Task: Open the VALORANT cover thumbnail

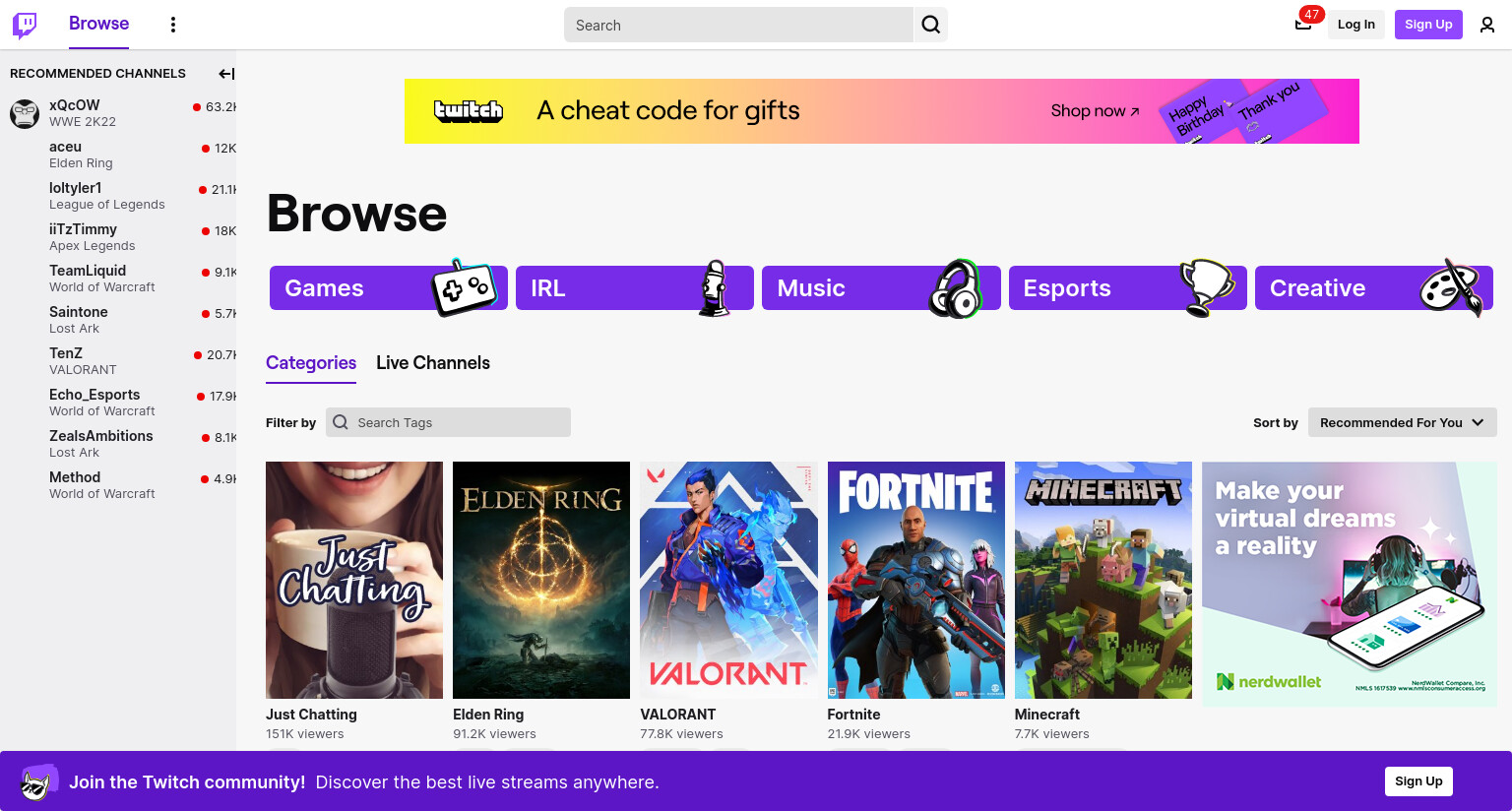Action: [728, 580]
